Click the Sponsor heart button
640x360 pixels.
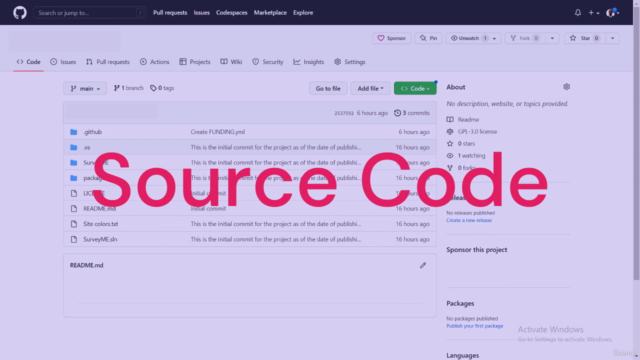pos(391,38)
